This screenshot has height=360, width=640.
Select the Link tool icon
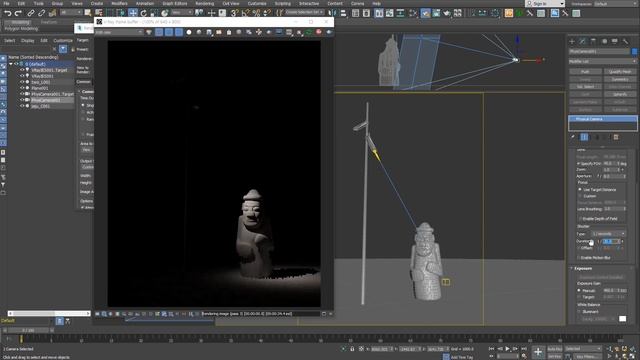coord(31,13)
